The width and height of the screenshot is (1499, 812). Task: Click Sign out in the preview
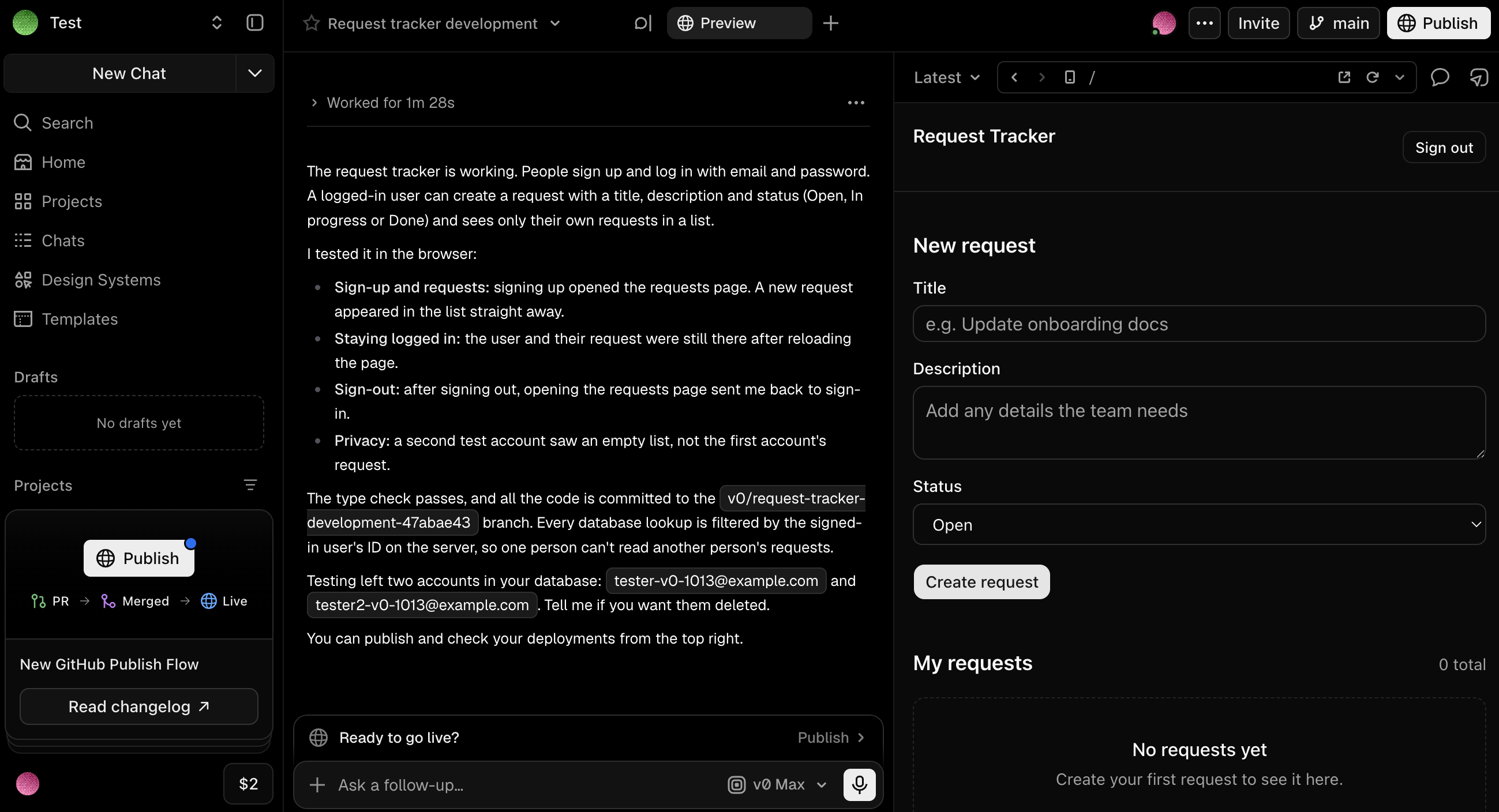pos(1444,148)
